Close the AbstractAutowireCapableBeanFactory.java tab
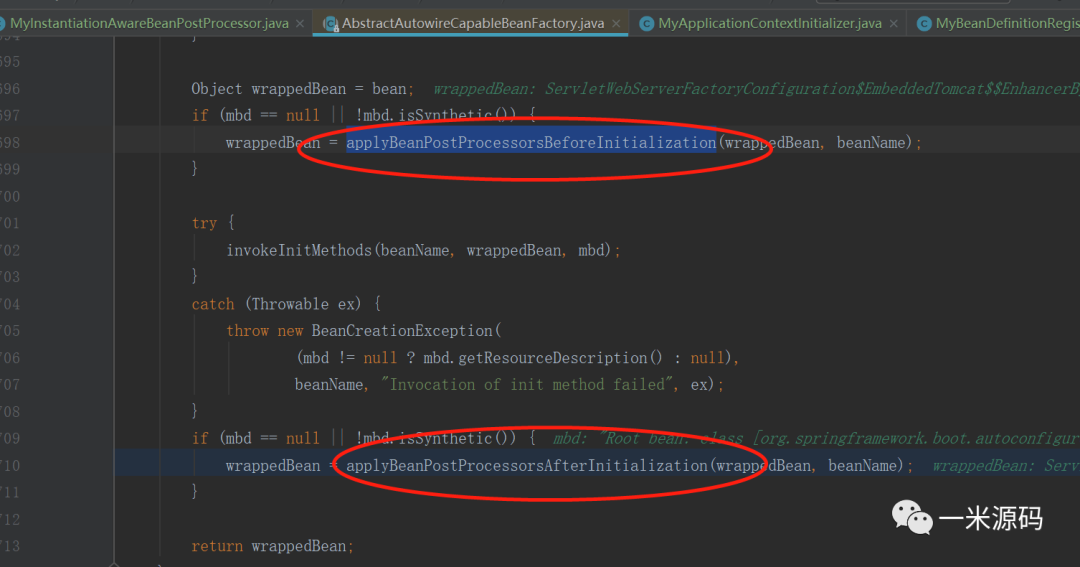 pyautogui.click(x=615, y=23)
